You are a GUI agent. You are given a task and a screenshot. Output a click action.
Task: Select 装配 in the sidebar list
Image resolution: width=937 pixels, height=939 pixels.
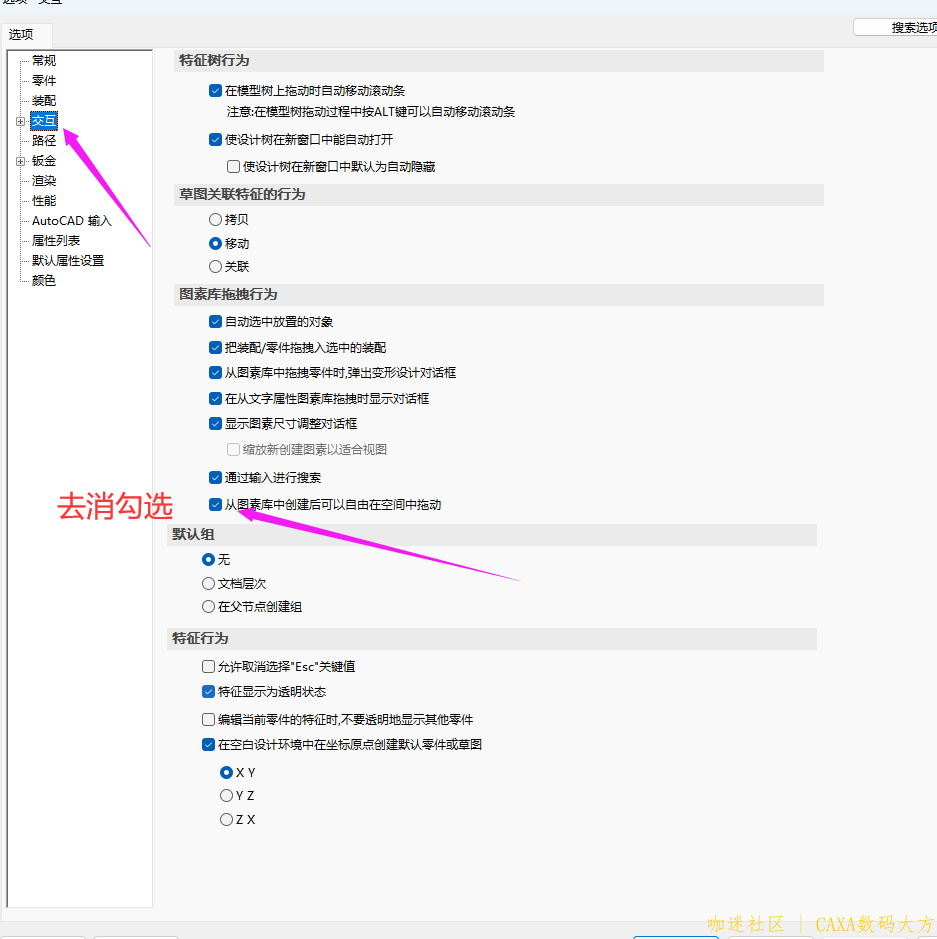click(x=42, y=100)
